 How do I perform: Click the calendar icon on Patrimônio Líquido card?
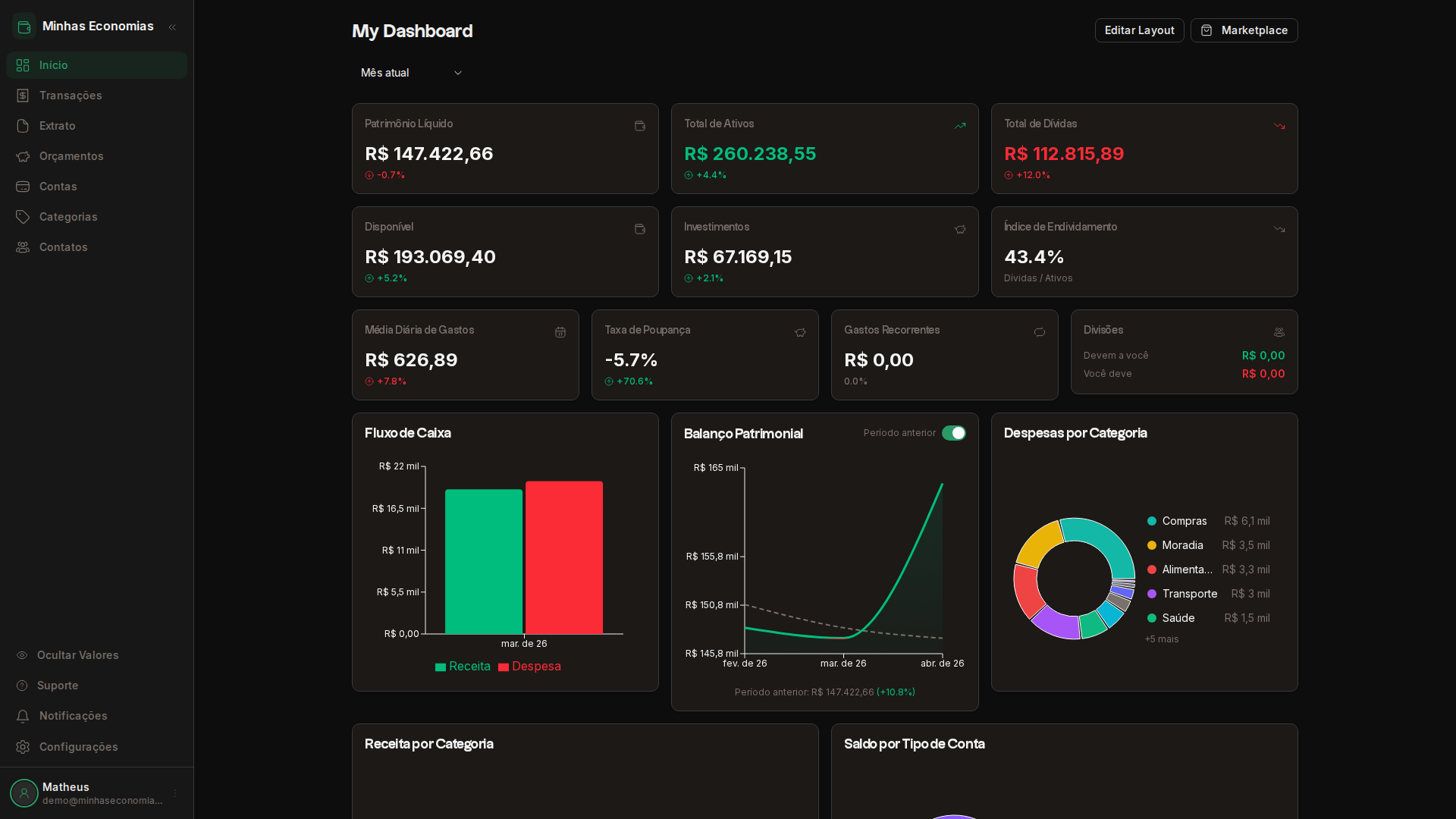point(640,126)
